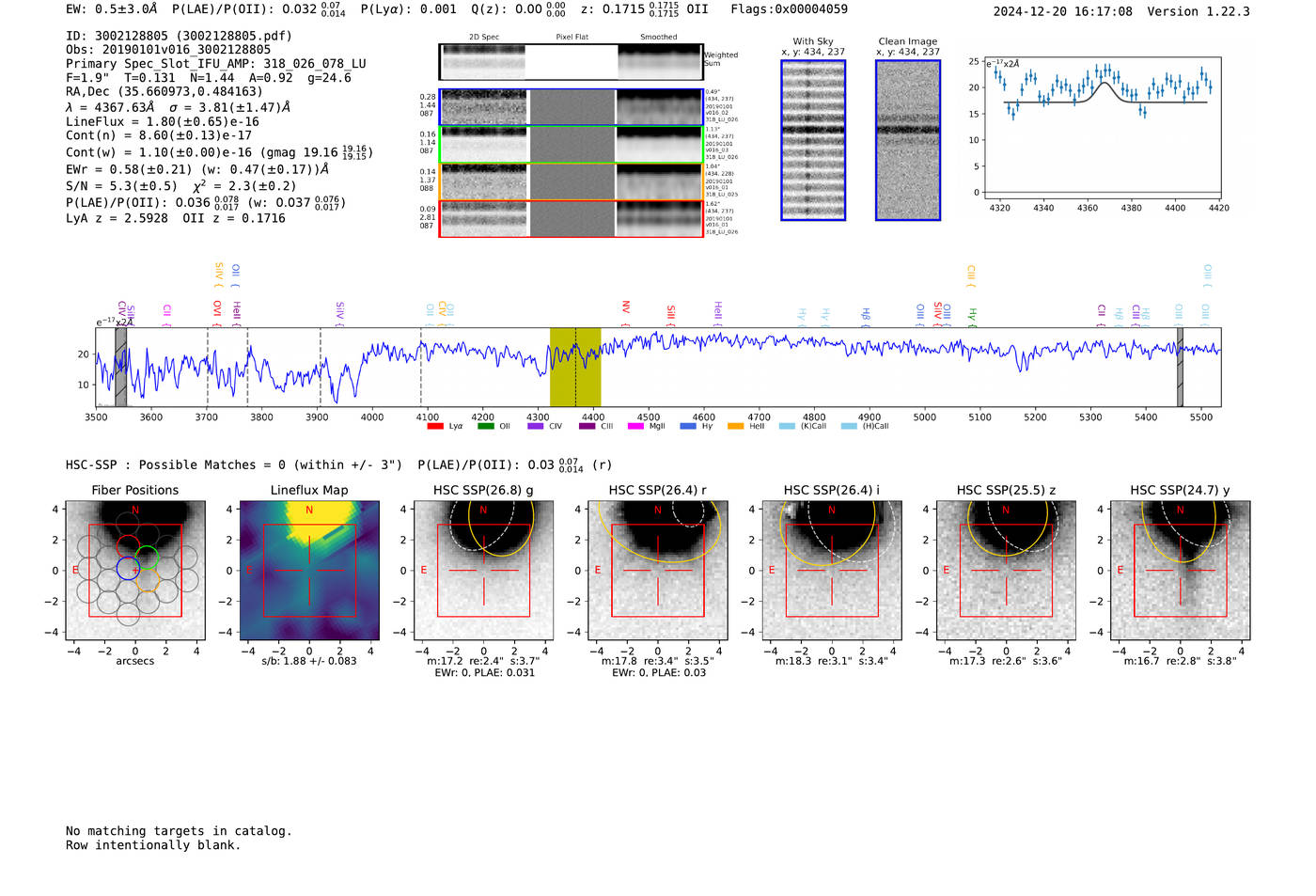
Task: Click the blue Hγ legend swatch
Action: (688, 426)
